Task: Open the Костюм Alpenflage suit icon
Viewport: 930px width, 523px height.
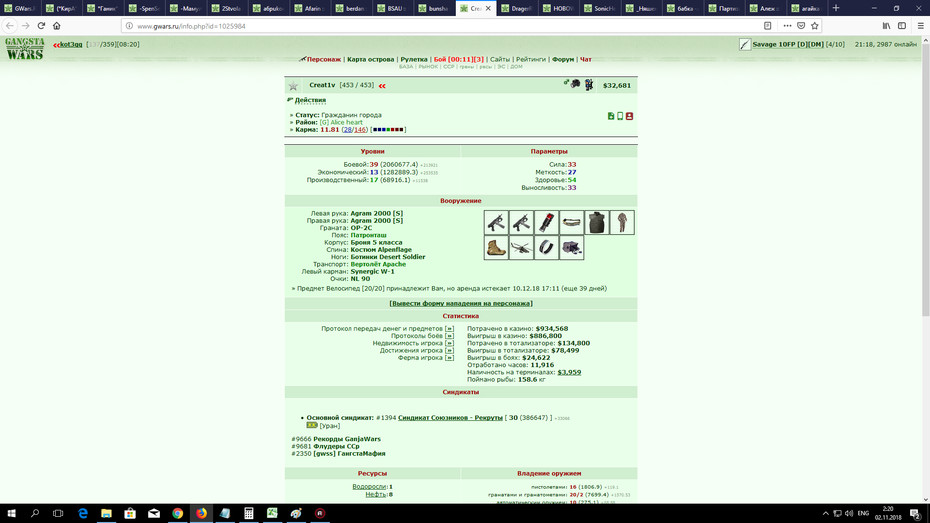Action: [x=622, y=222]
